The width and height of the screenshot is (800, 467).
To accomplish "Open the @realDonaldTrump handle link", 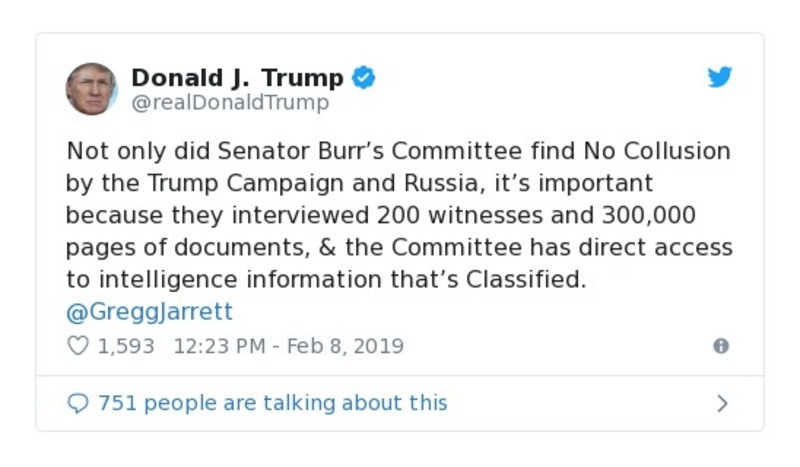I will tap(230, 102).
